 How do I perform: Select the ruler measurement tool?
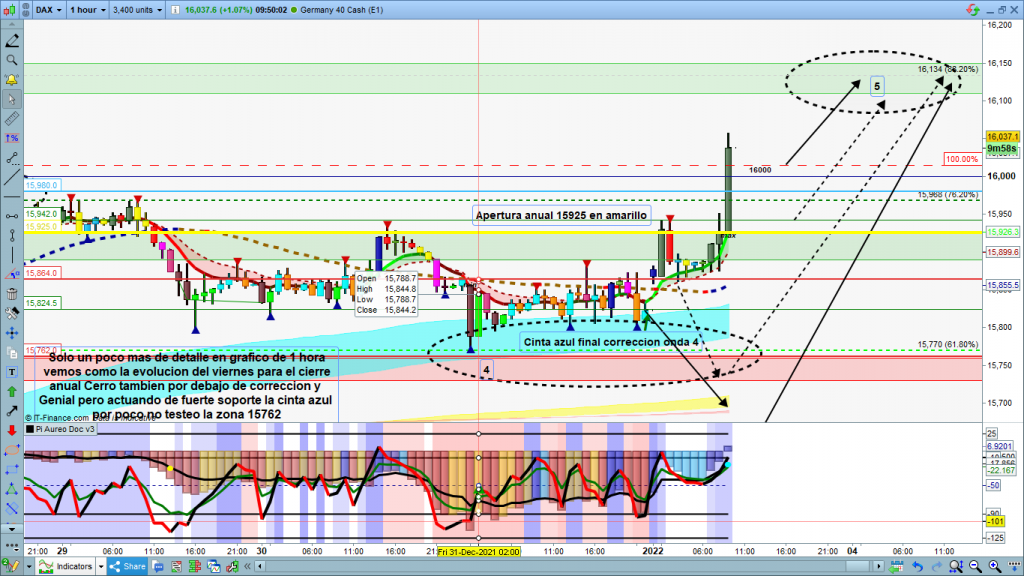[12, 119]
